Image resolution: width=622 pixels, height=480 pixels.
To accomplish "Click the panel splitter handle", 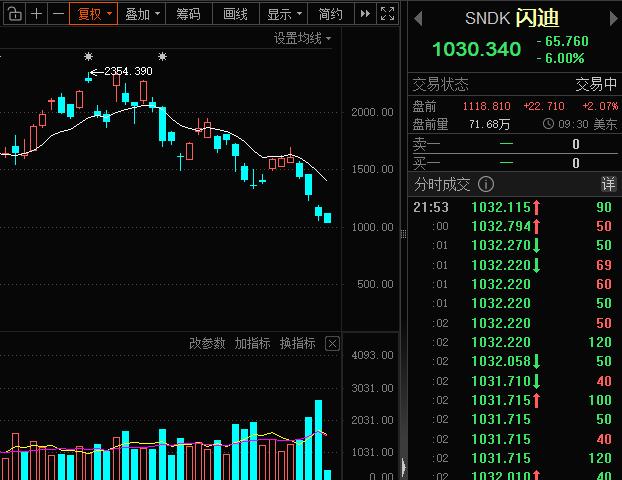I will (x=403, y=234).
